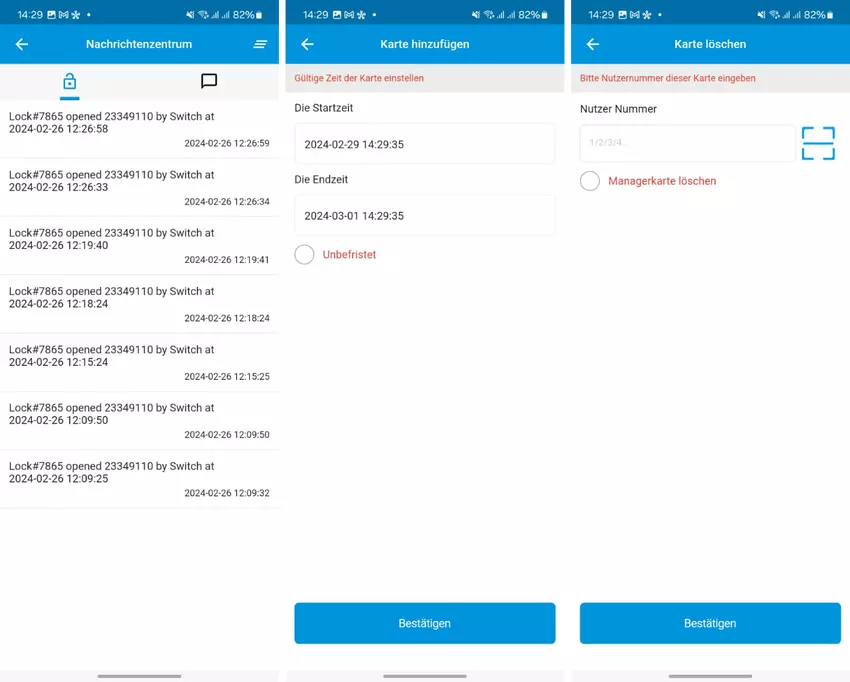Screen dimensions: 850x682
Task: Tap the scan code icon next to Nutzer Nummer
Action: pos(818,143)
